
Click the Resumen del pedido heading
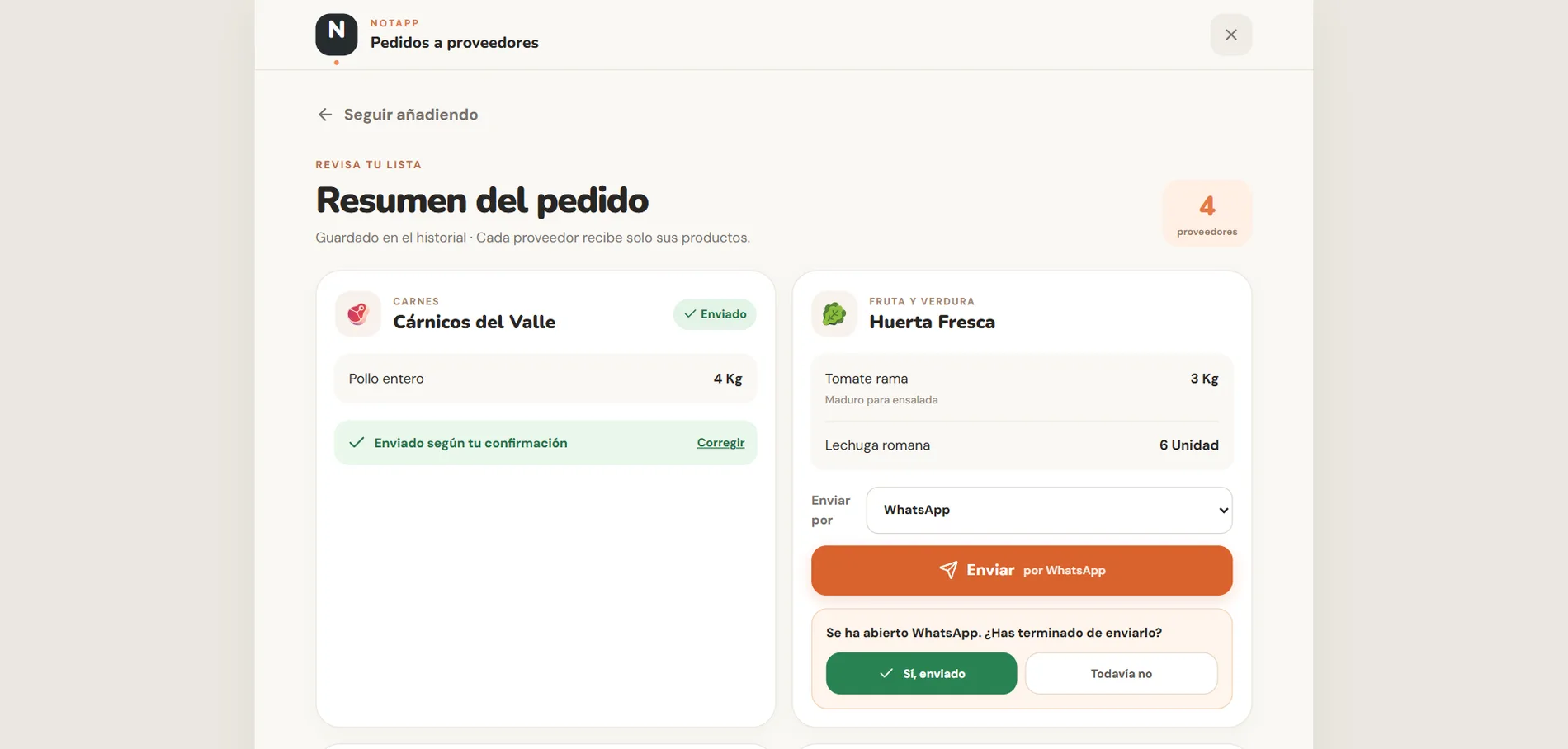tap(482, 200)
